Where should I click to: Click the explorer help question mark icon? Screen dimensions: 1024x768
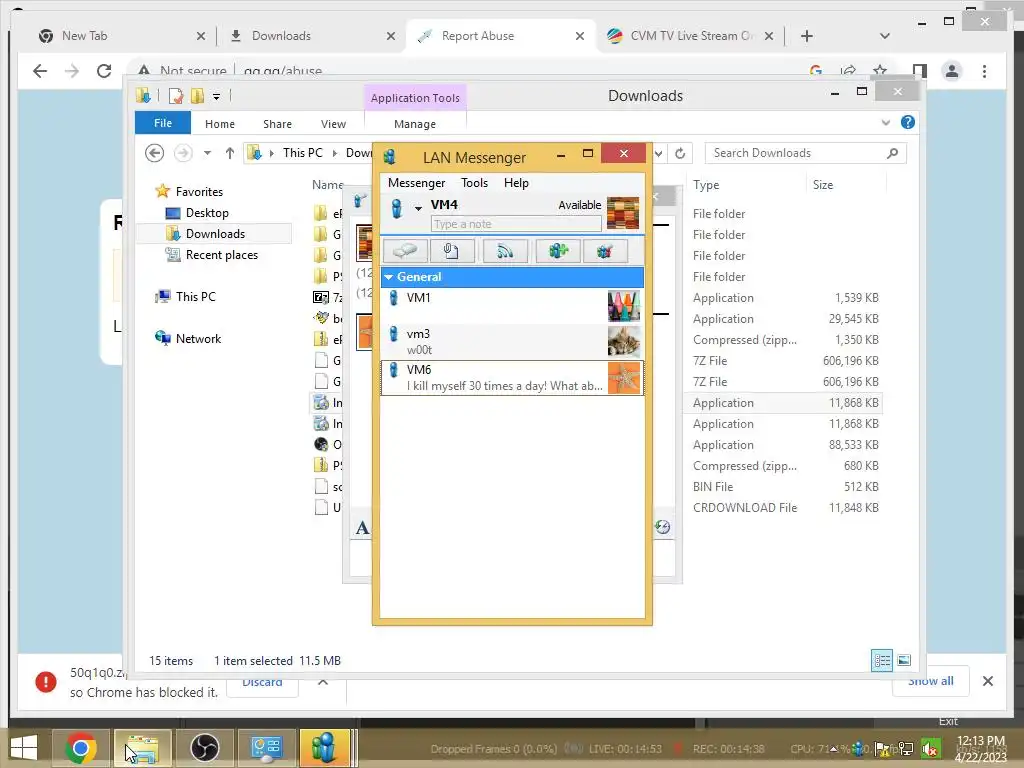click(x=907, y=122)
